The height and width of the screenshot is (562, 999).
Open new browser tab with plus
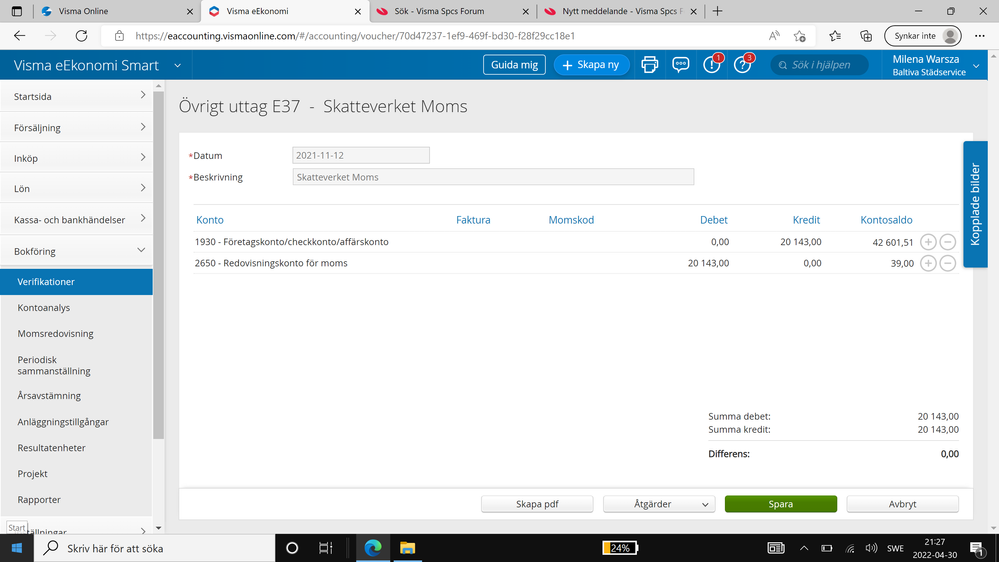[x=717, y=11]
